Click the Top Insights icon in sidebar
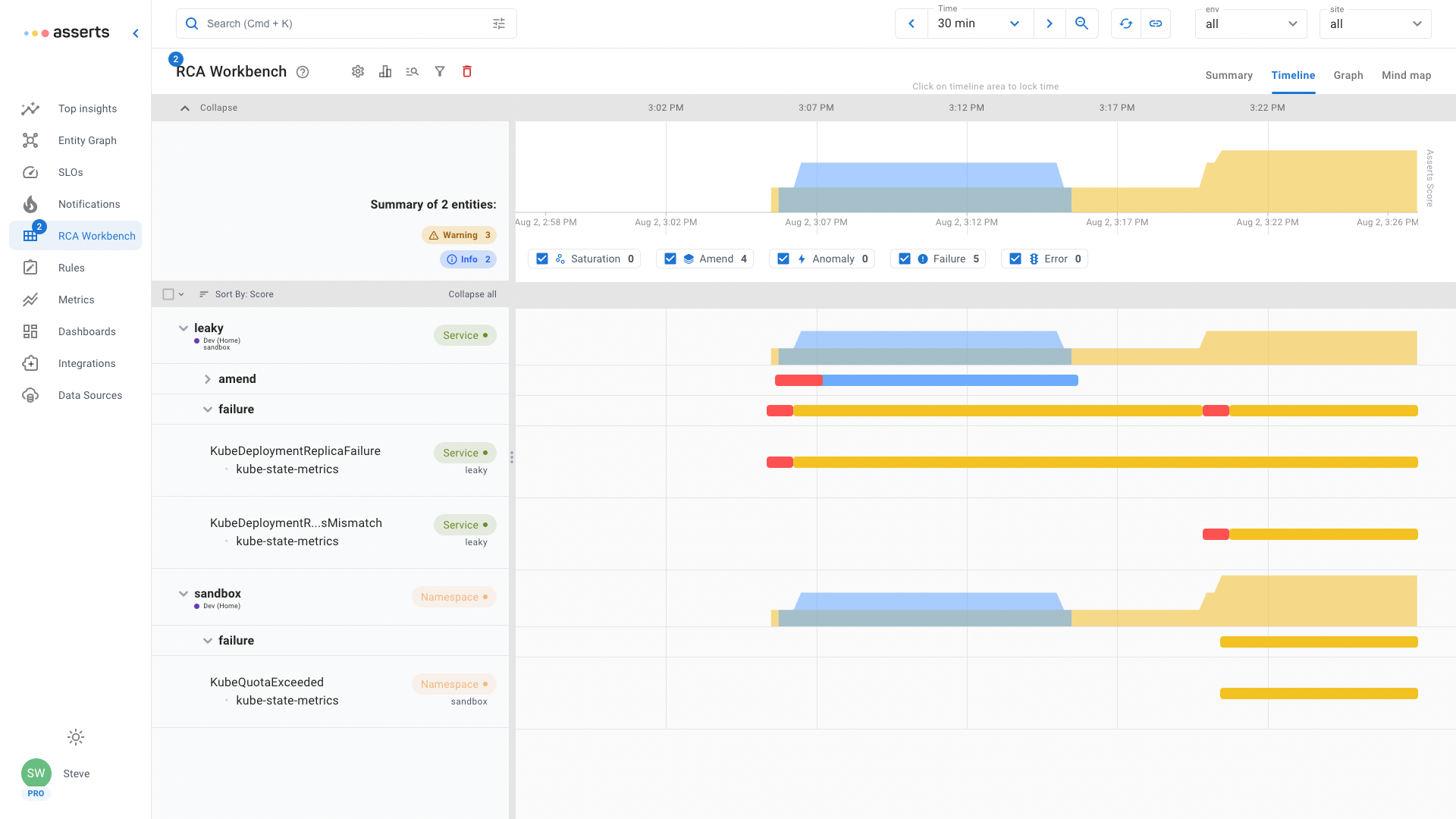The height and width of the screenshot is (819, 1456). coord(30,108)
